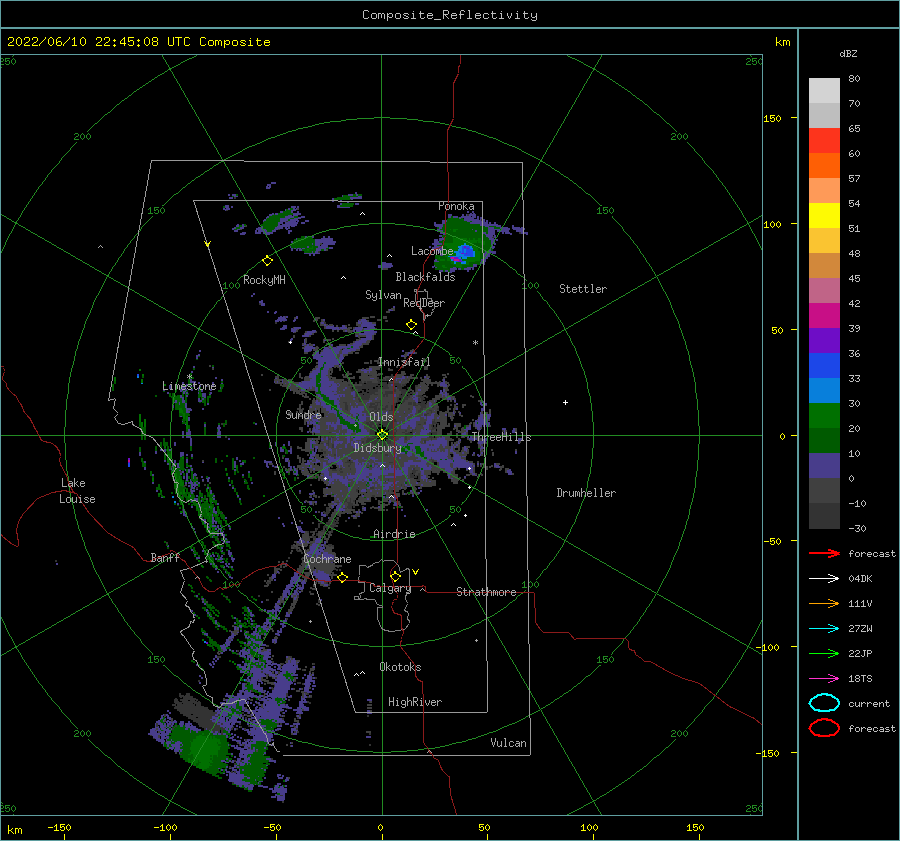Click the Ponoka city label
The width and height of the screenshot is (900, 841).
tap(456, 206)
